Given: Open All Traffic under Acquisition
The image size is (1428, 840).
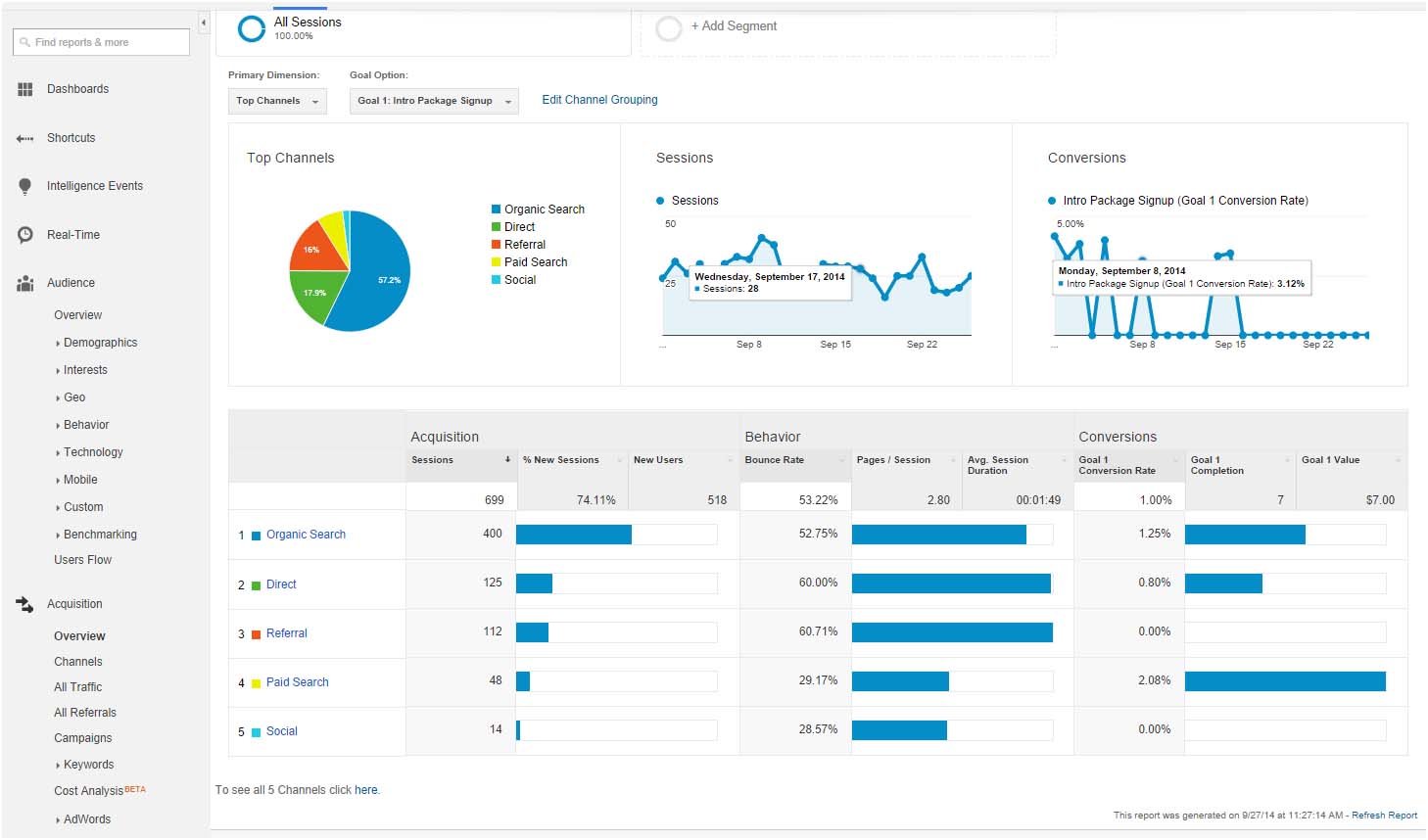Looking at the screenshot, I should tap(78, 687).
